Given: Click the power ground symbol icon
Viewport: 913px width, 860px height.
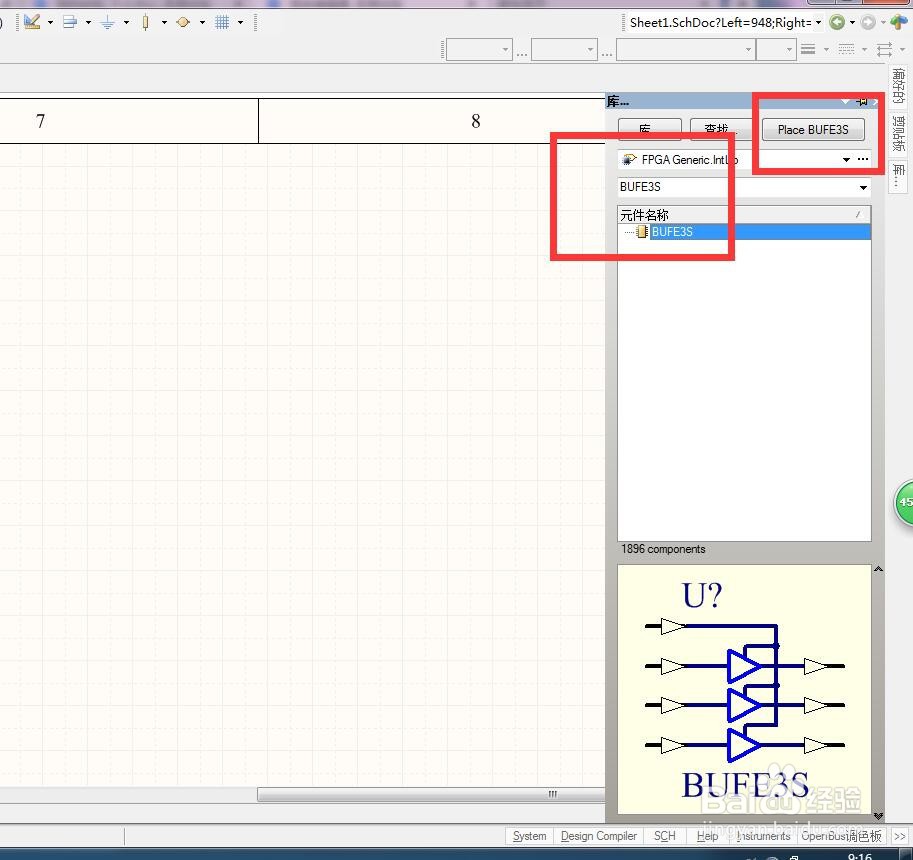Looking at the screenshot, I should pos(108,23).
